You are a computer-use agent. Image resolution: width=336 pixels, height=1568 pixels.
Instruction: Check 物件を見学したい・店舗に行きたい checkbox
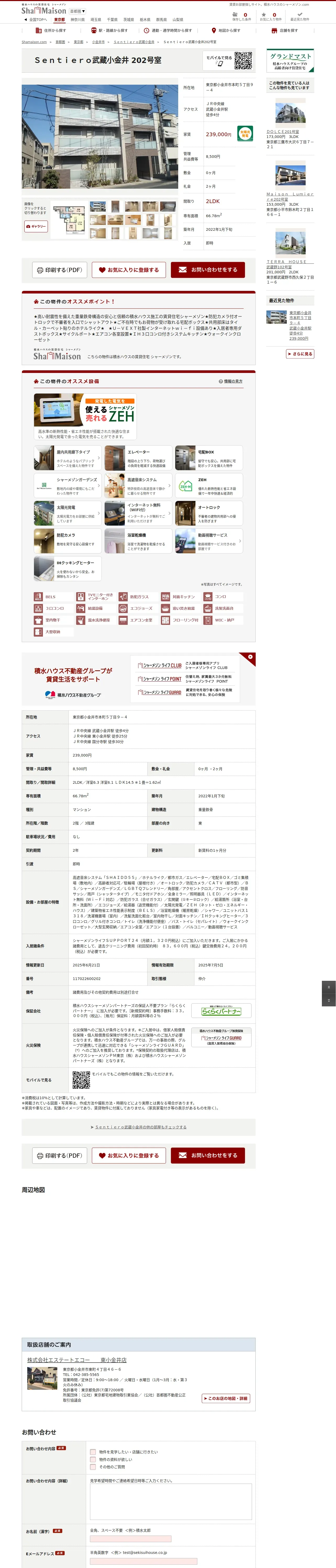tap(93, 1452)
